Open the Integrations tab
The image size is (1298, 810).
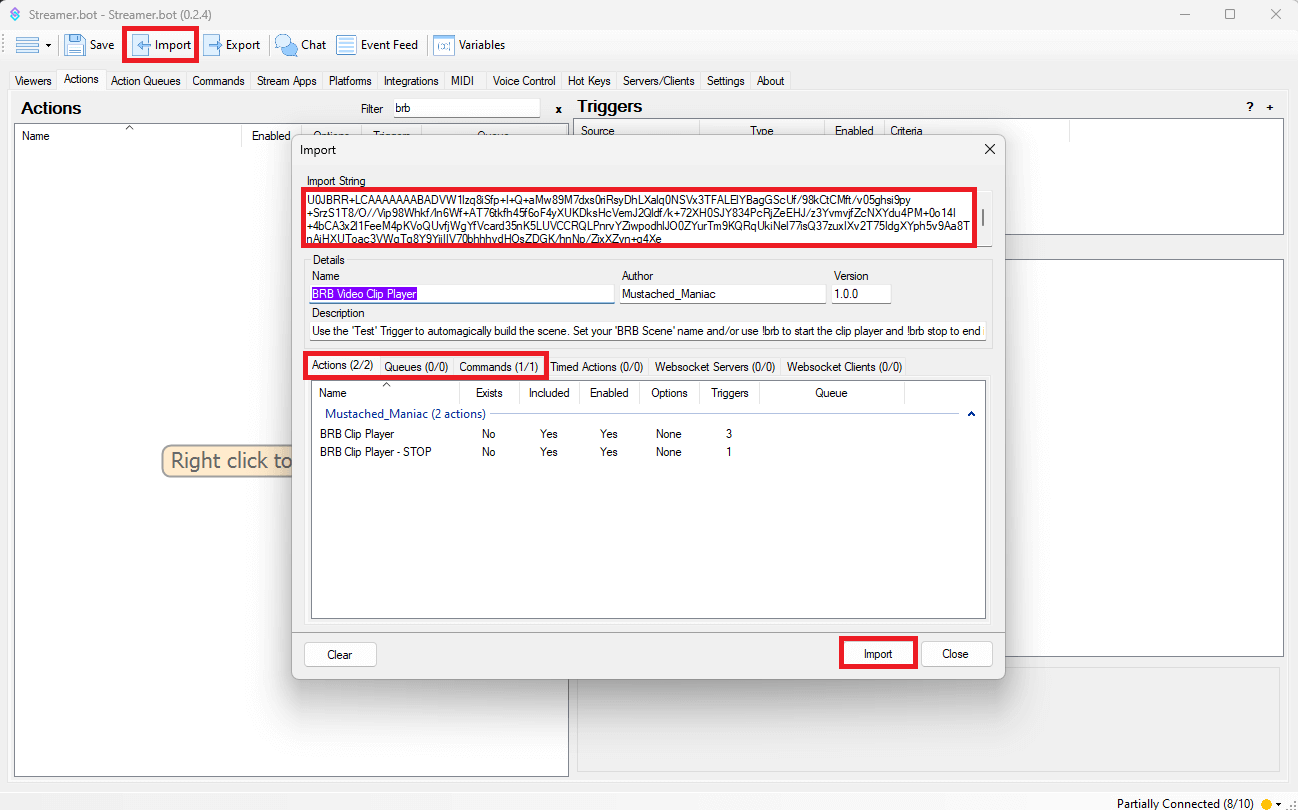(411, 81)
